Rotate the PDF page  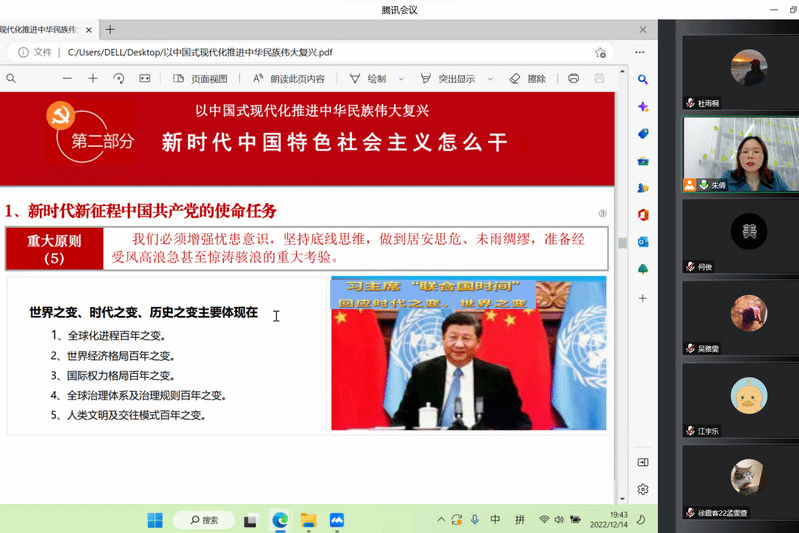click(119, 78)
